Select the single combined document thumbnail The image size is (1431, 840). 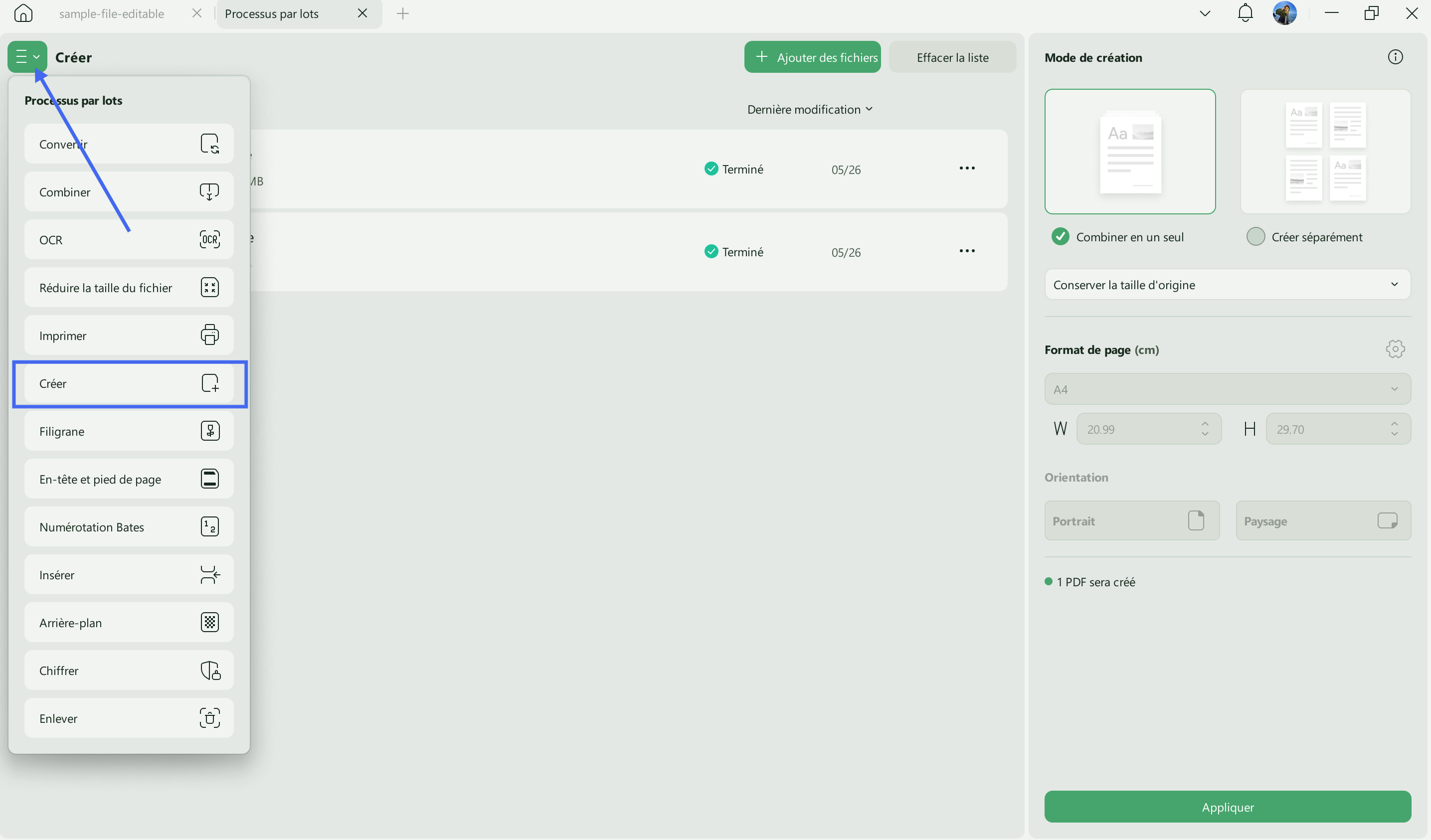coord(1129,152)
